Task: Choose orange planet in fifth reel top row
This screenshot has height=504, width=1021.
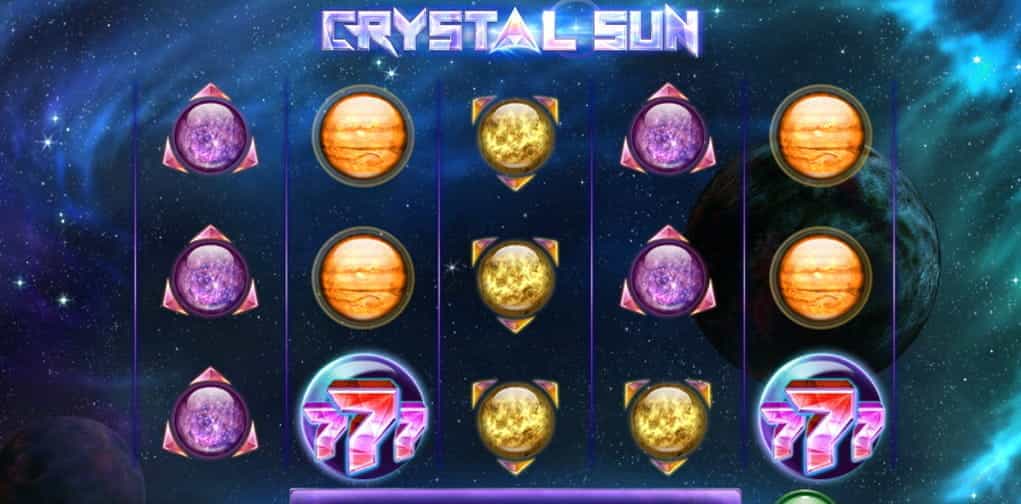Action: point(820,135)
